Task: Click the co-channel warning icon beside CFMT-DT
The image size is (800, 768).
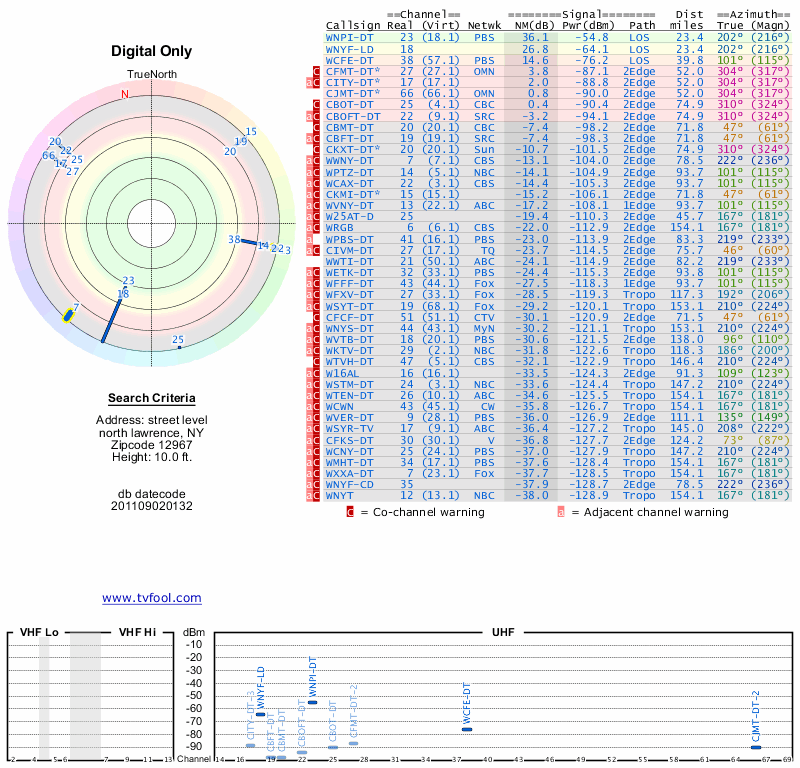Action: [315, 72]
